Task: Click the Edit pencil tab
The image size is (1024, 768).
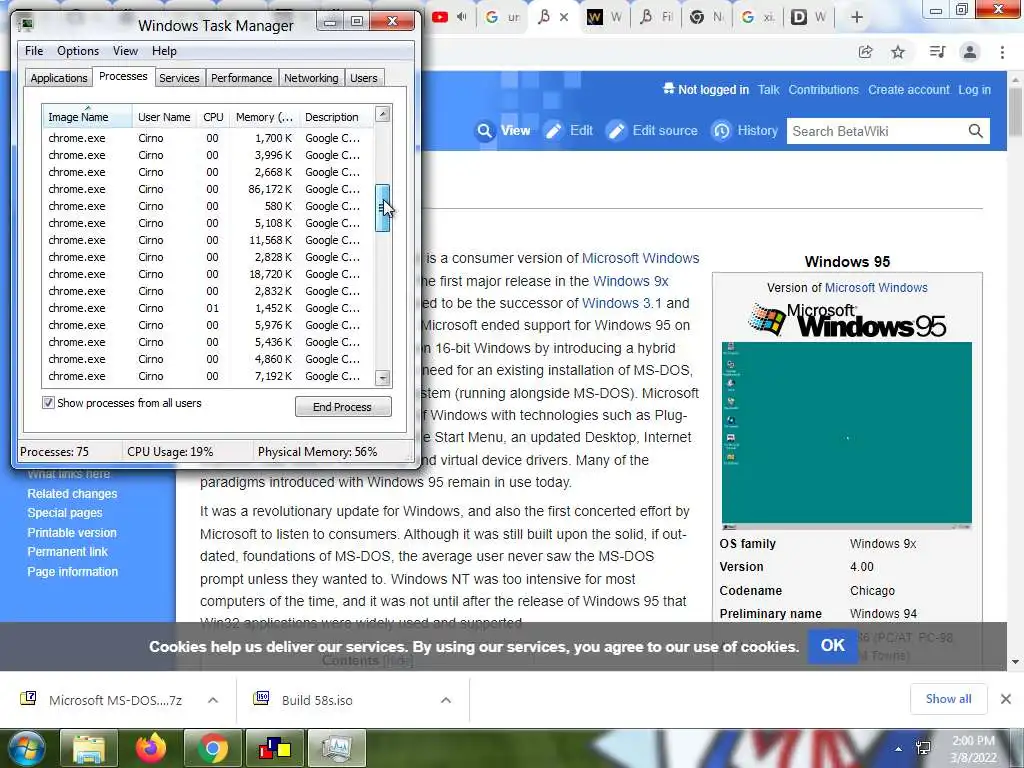Action: [569, 131]
